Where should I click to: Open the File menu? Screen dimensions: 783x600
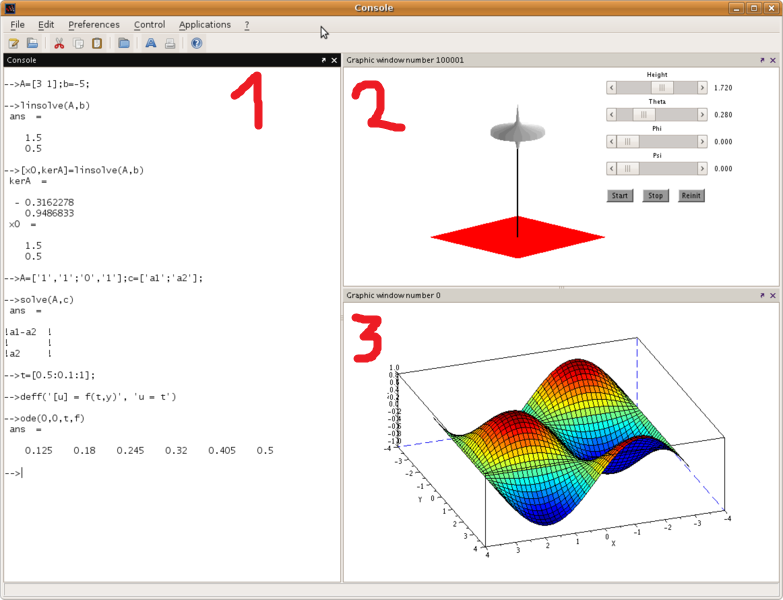18,24
